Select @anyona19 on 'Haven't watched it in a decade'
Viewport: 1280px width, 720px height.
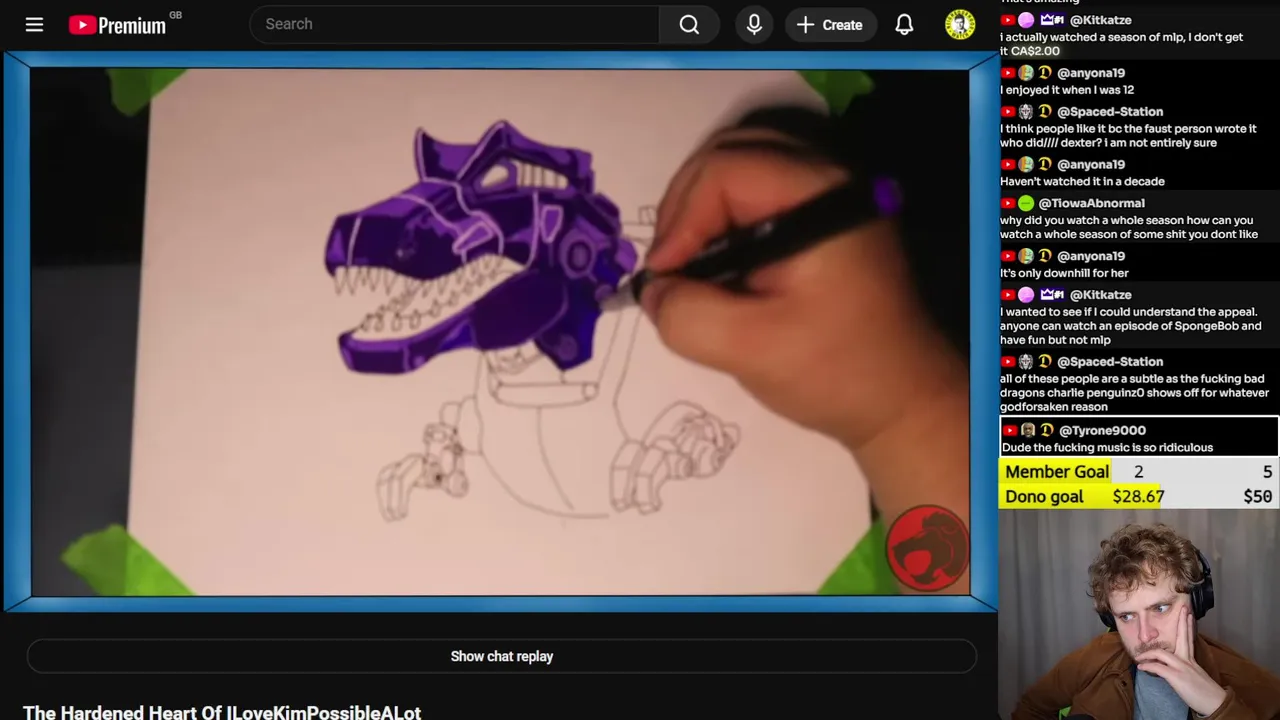(1090, 165)
